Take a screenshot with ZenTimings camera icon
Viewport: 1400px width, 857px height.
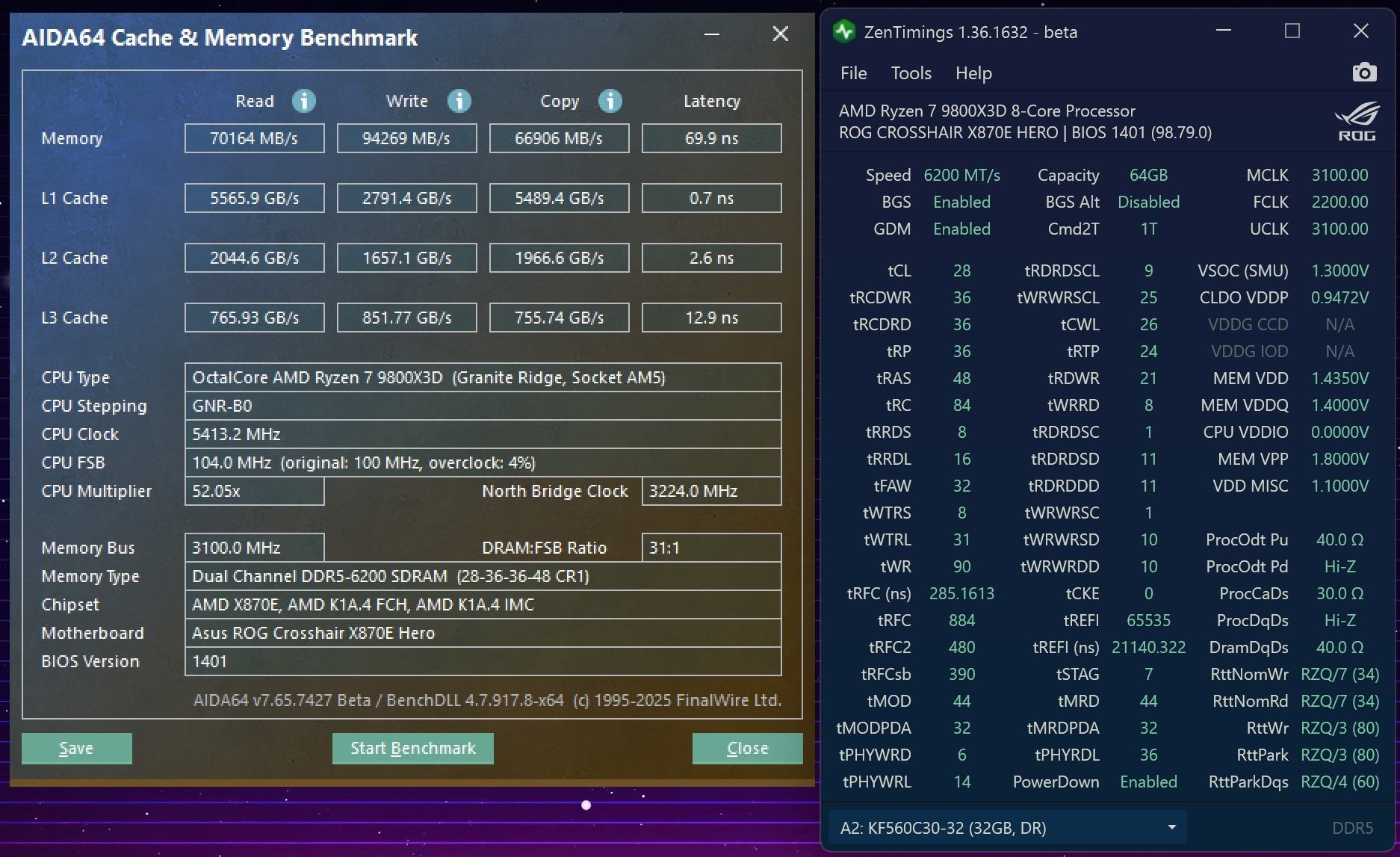[x=1364, y=72]
